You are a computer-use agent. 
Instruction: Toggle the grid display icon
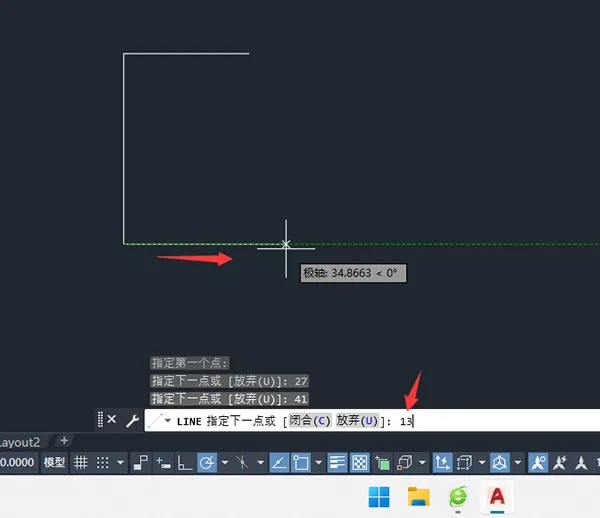coord(80,463)
